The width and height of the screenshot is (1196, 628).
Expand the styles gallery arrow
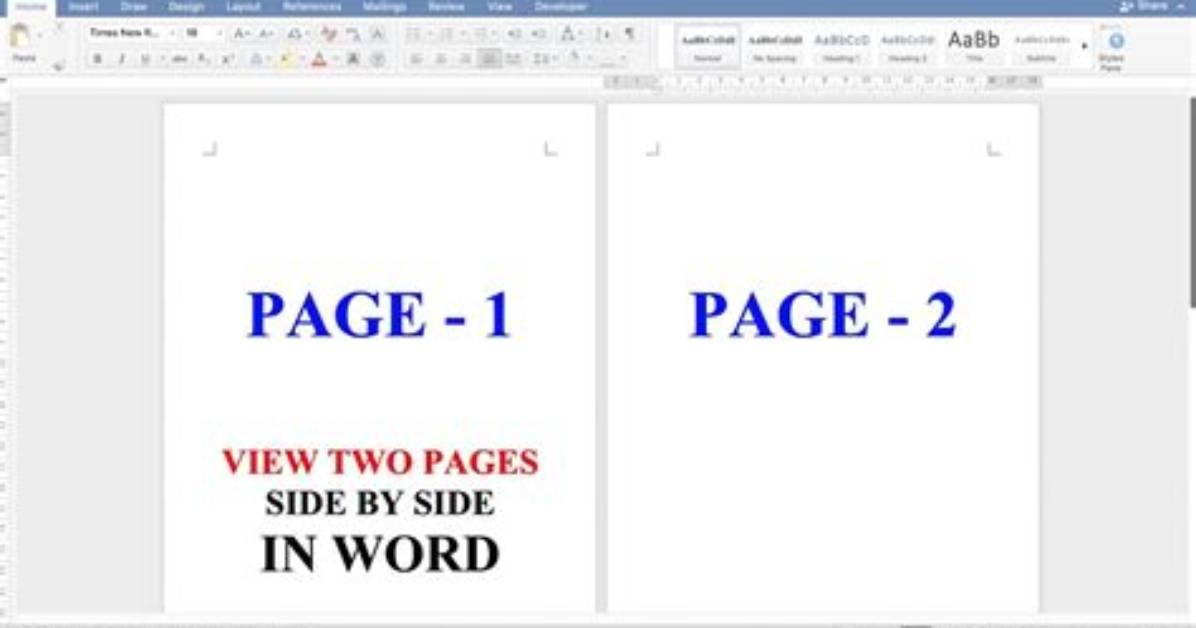(1085, 47)
